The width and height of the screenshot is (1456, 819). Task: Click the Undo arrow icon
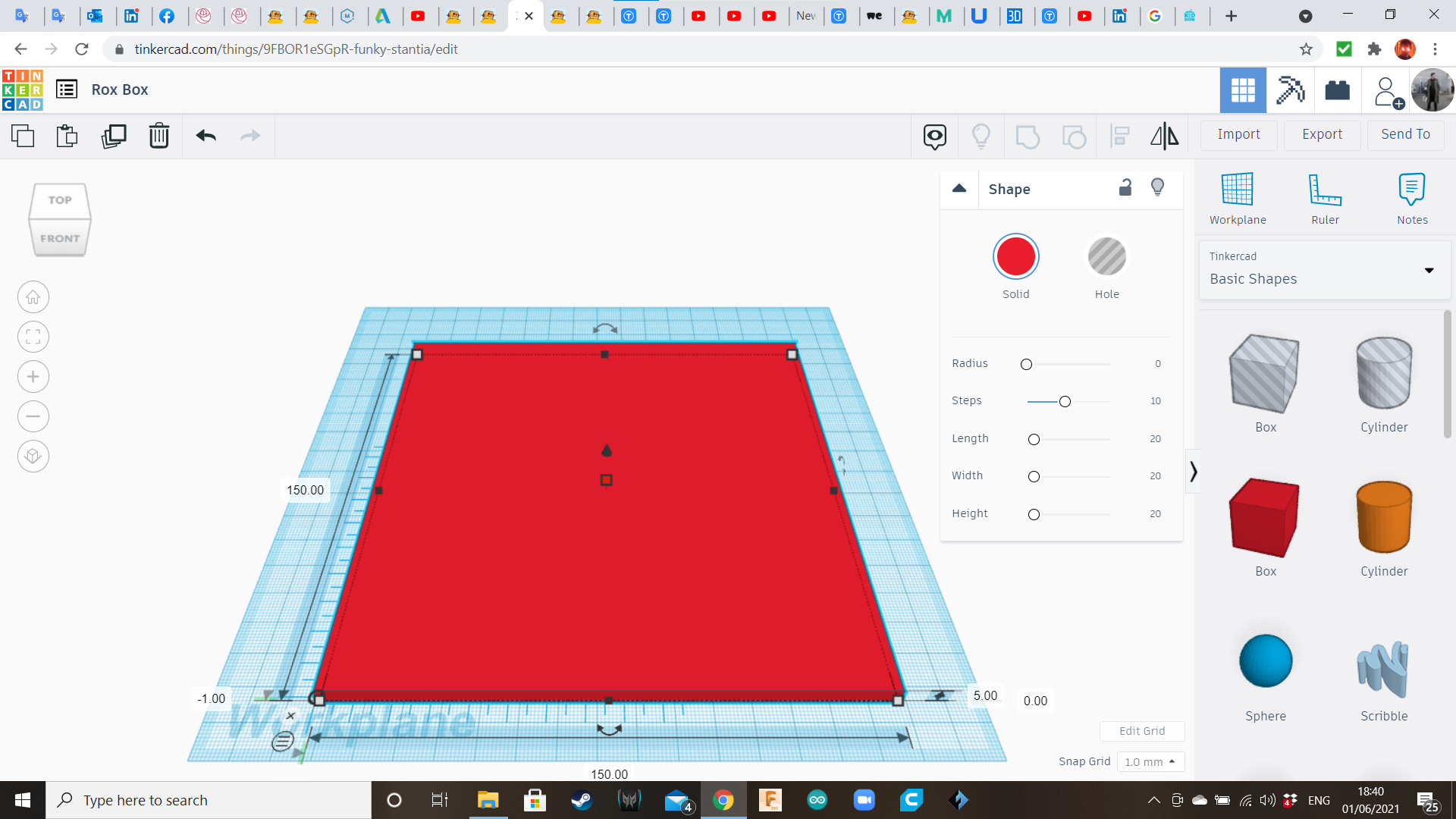(x=206, y=136)
